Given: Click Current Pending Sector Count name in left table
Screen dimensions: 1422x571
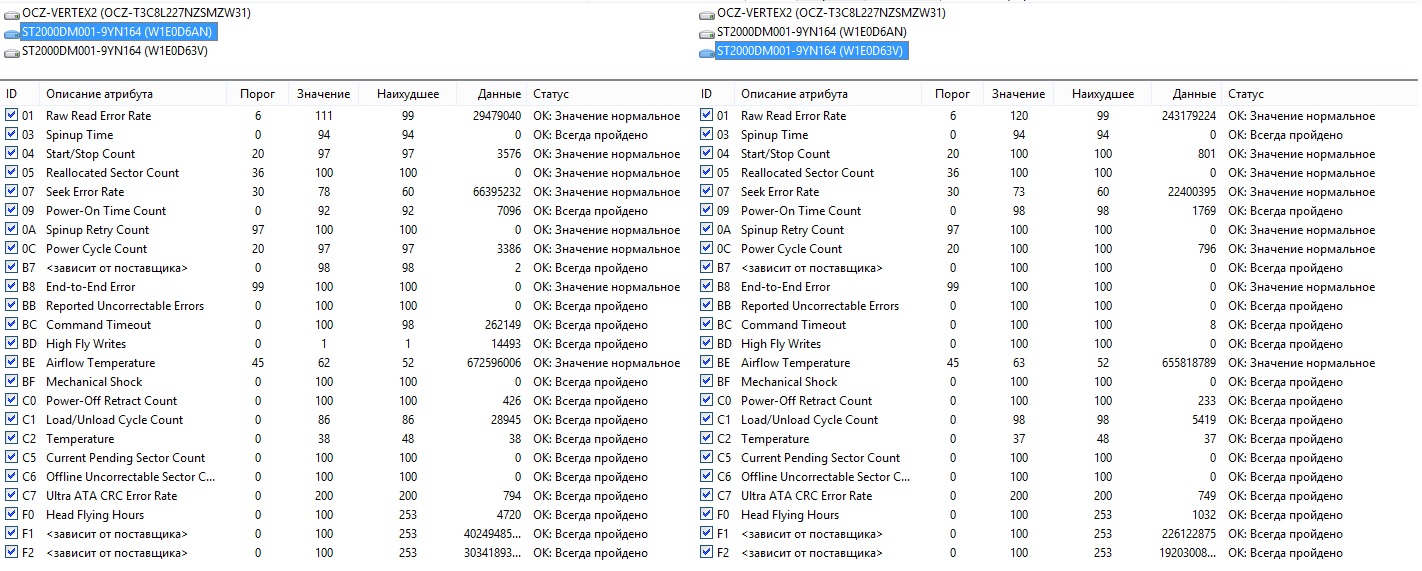Looking at the screenshot, I should [125, 458].
